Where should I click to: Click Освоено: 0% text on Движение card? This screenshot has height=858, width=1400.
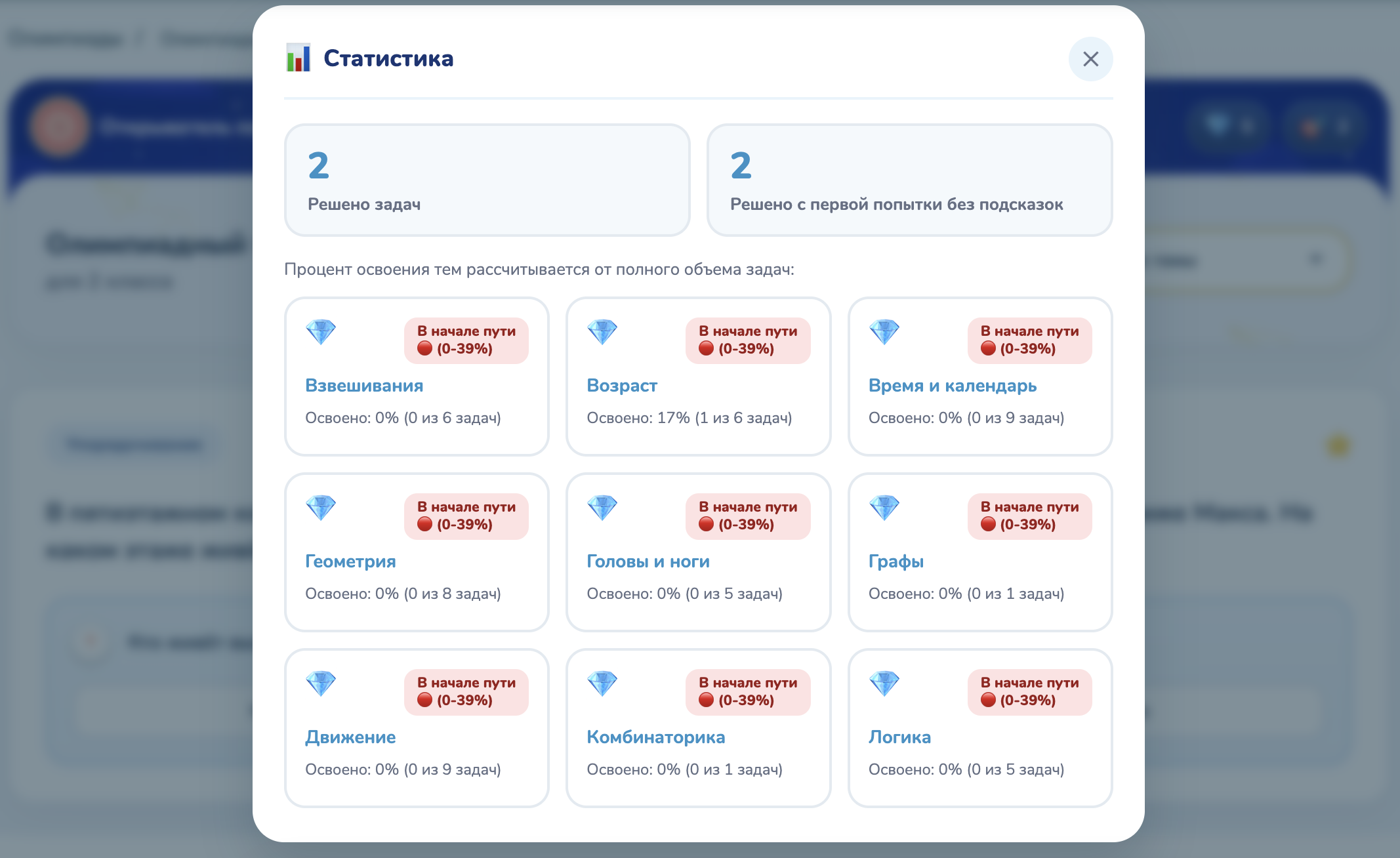pos(403,769)
